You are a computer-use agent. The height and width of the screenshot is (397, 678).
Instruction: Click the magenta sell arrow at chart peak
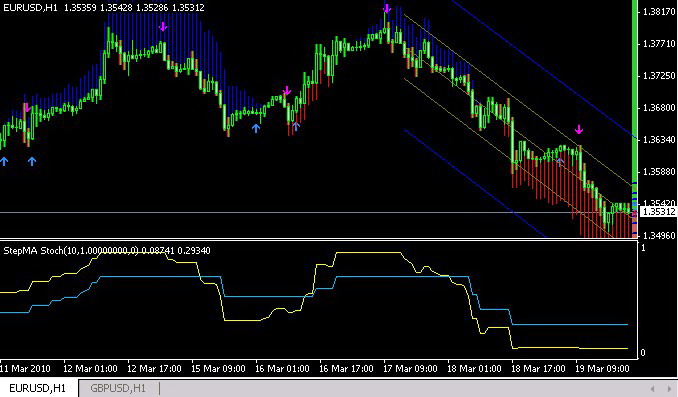point(387,8)
